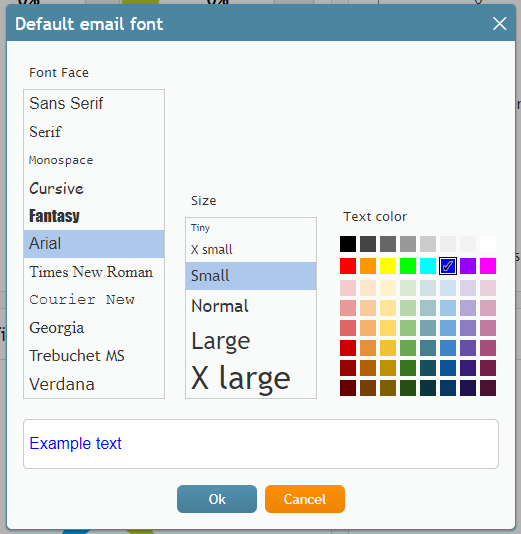The width and height of the screenshot is (521, 534).
Task: Pick X large font size
Action: pyautogui.click(x=251, y=378)
